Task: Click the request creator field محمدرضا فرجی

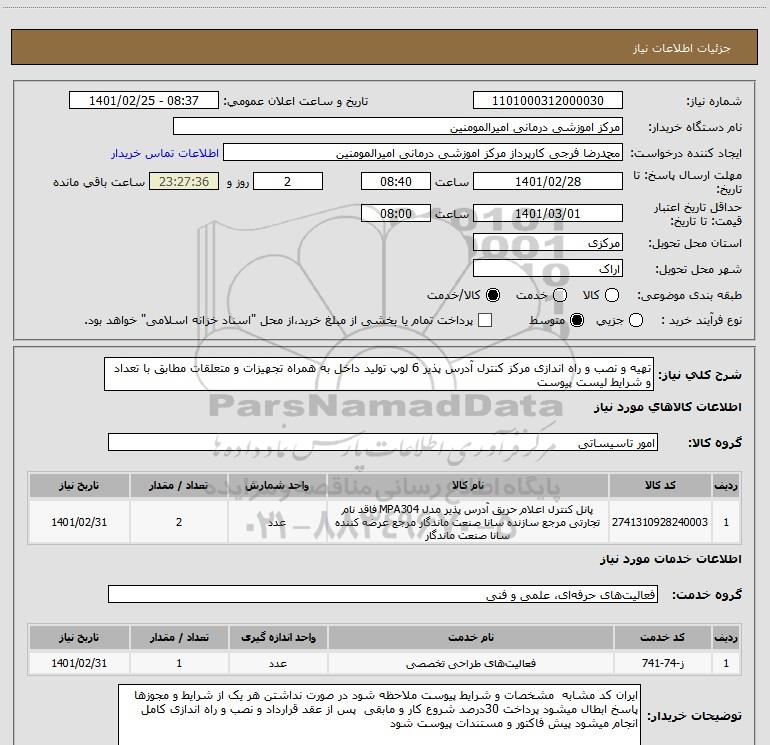Action: coord(423,153)
